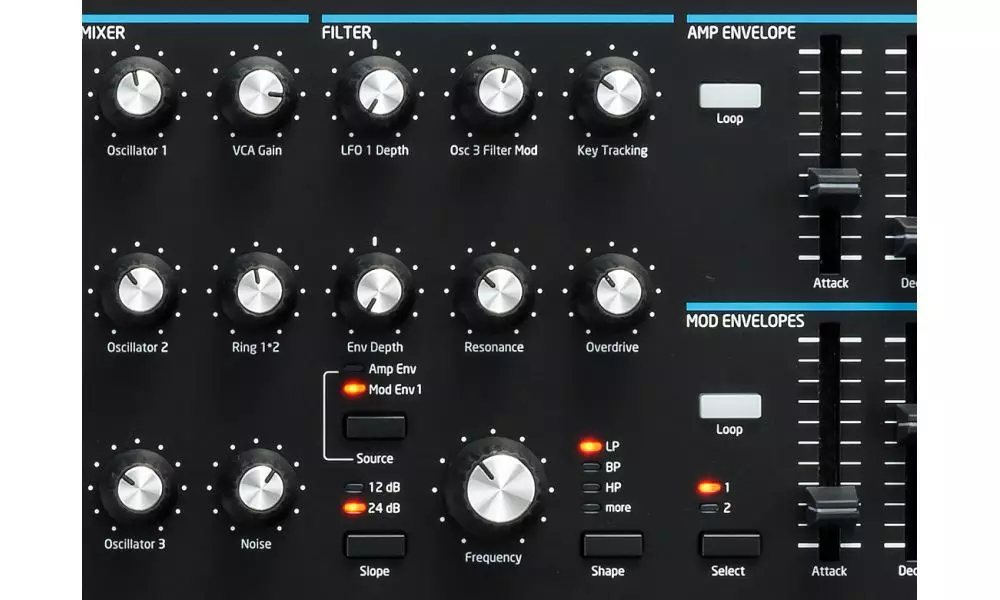Image resolution: width=1000 pixels, height=600 pixels.
Task: Click the lit 24 dB slope LED
Action: 354,508
